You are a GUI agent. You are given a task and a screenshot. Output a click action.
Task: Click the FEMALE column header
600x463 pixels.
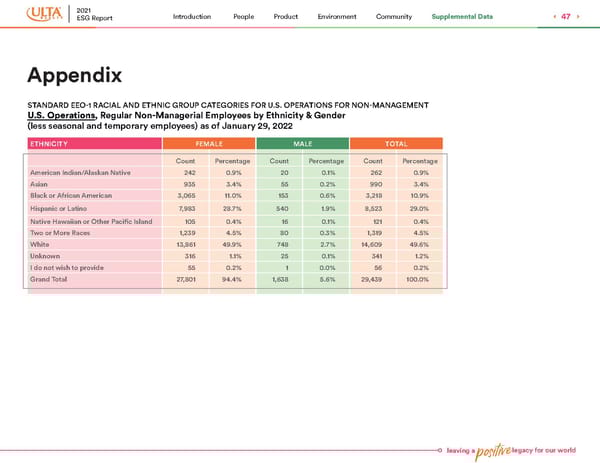click(x=208, y=145)
